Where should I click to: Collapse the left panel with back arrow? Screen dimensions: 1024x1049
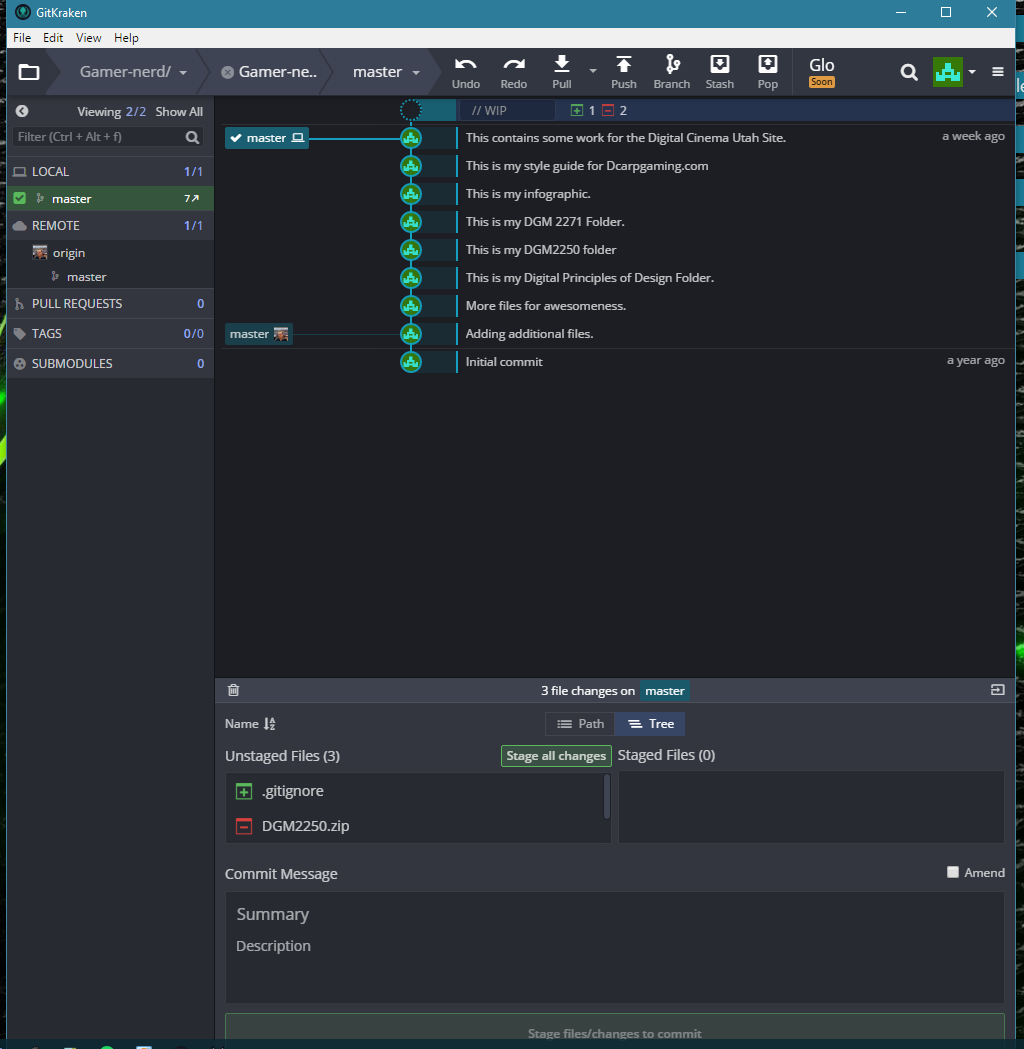[x=22, y=111]
